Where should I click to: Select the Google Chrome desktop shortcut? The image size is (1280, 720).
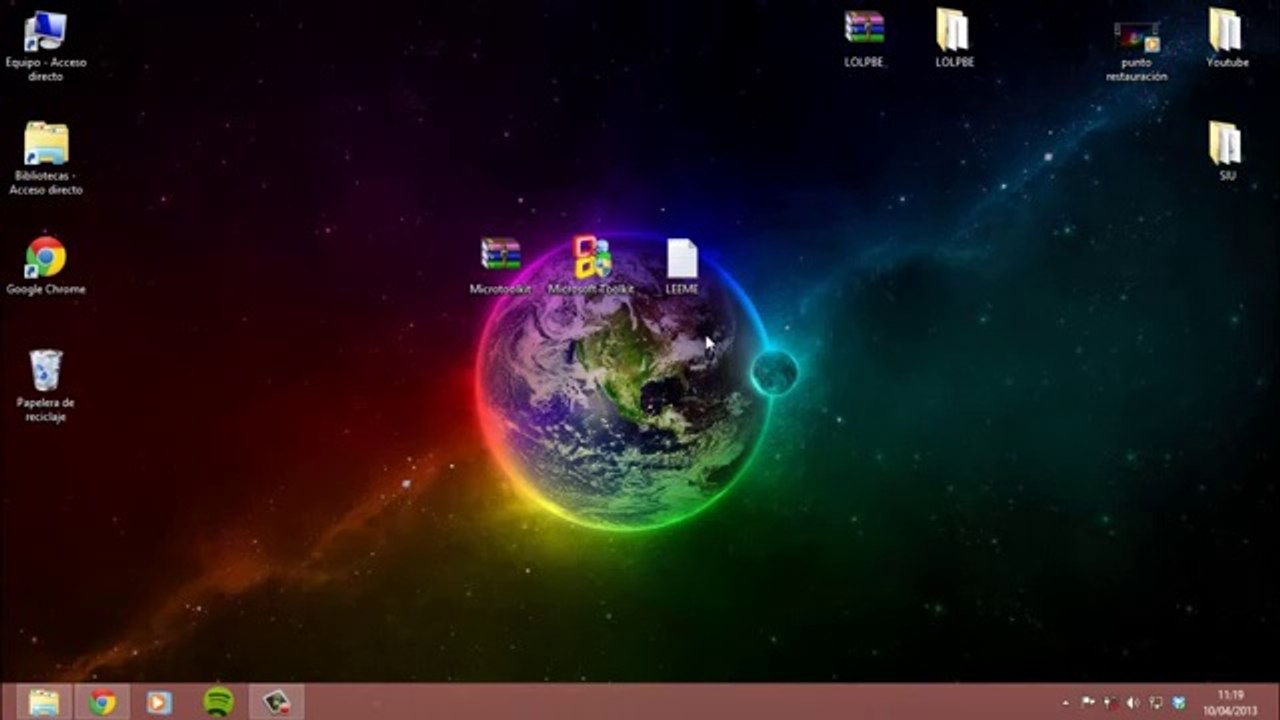[46, 266]
